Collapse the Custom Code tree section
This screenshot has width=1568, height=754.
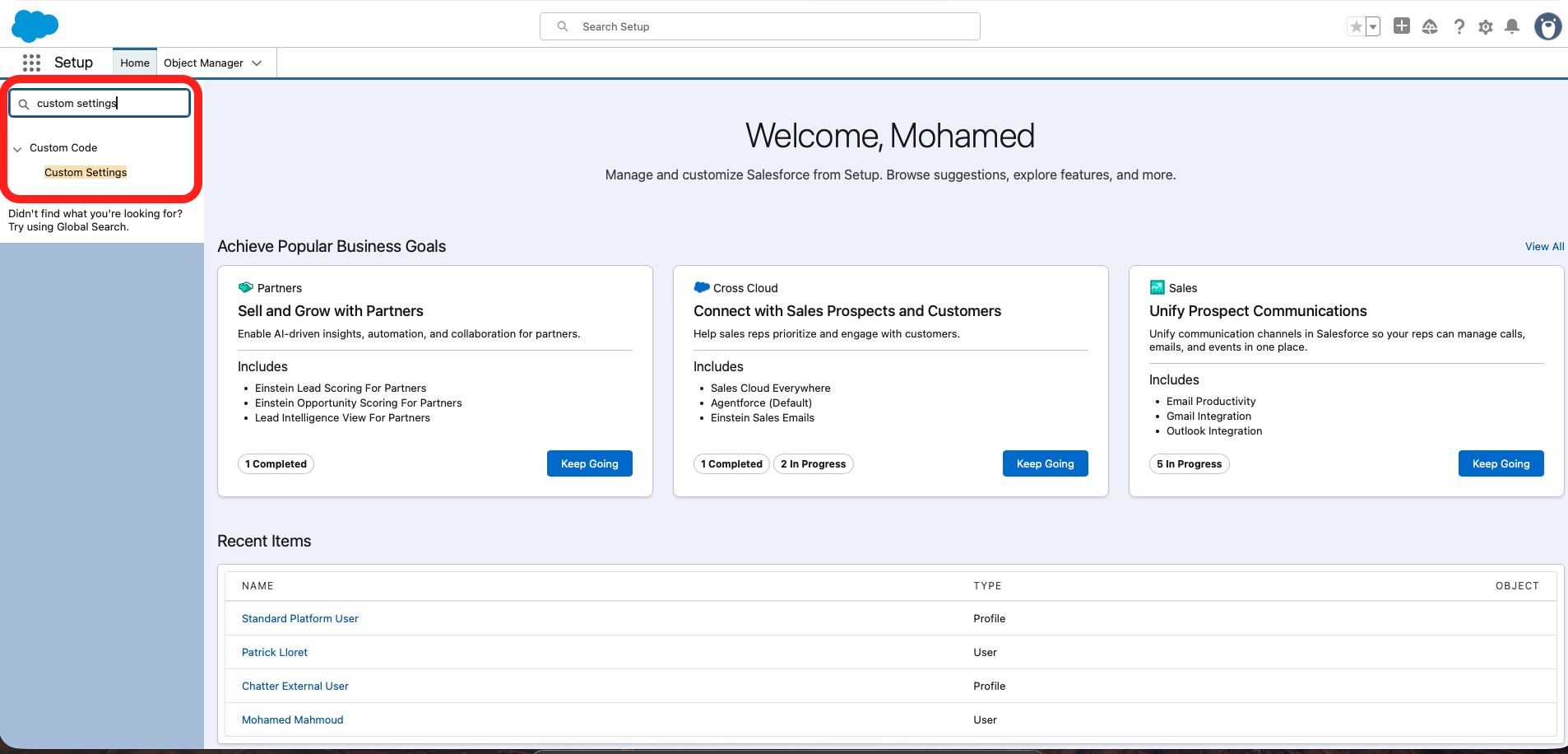coord(17,149)
